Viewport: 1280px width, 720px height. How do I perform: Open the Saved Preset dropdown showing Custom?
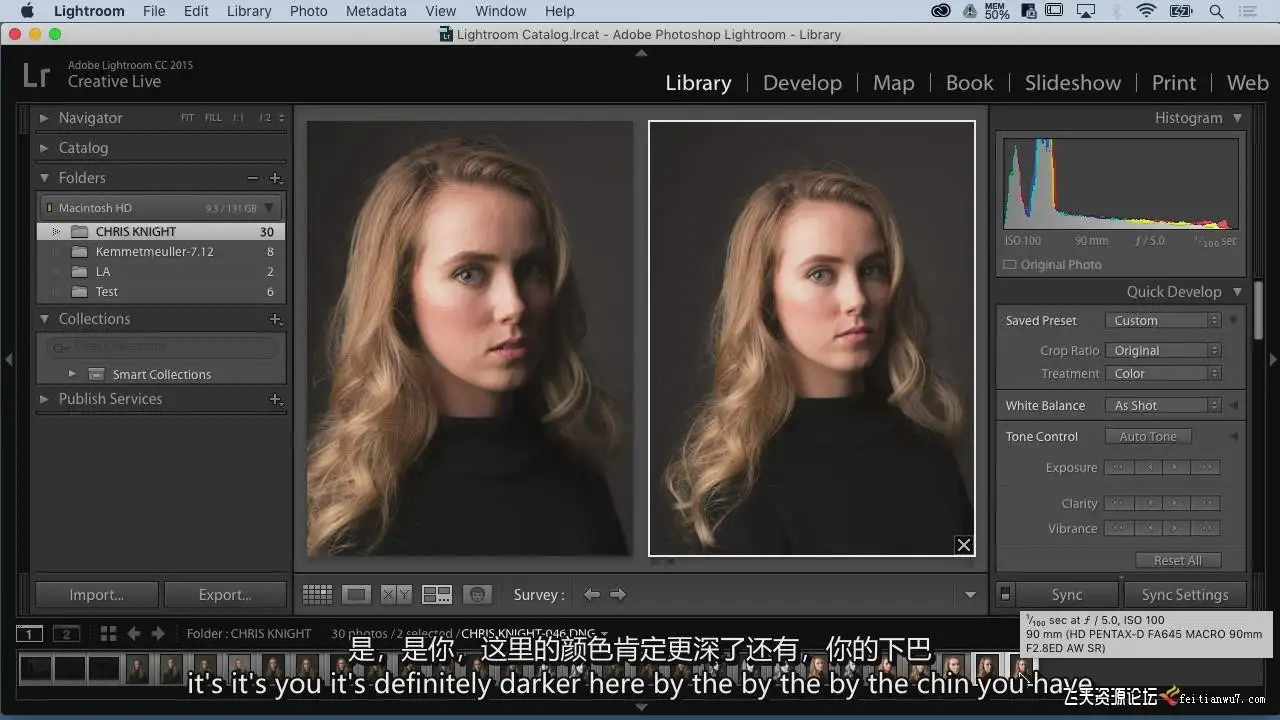(1163, 321)
